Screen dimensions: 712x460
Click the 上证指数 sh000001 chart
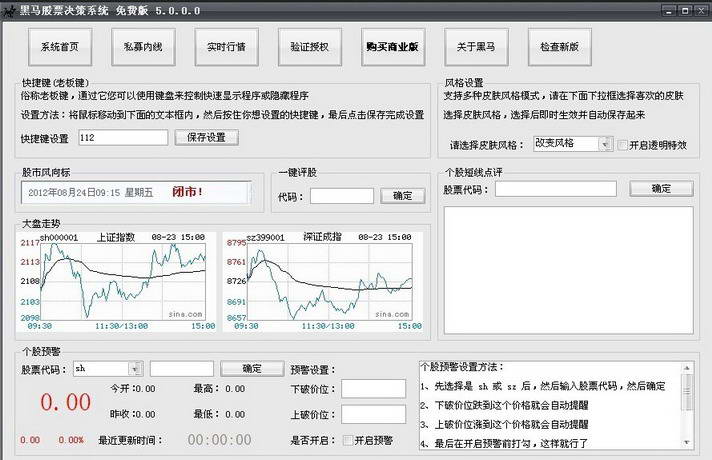116,281
